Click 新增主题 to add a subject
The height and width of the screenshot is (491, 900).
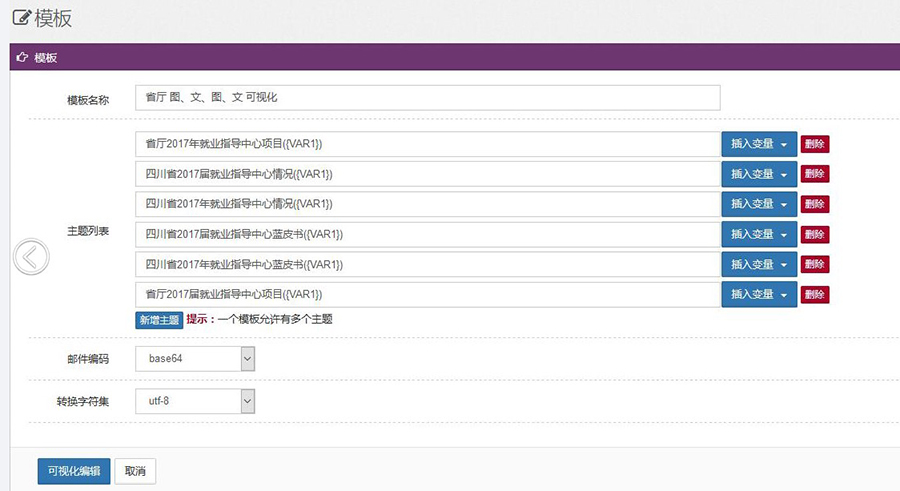tap(158, 320)
